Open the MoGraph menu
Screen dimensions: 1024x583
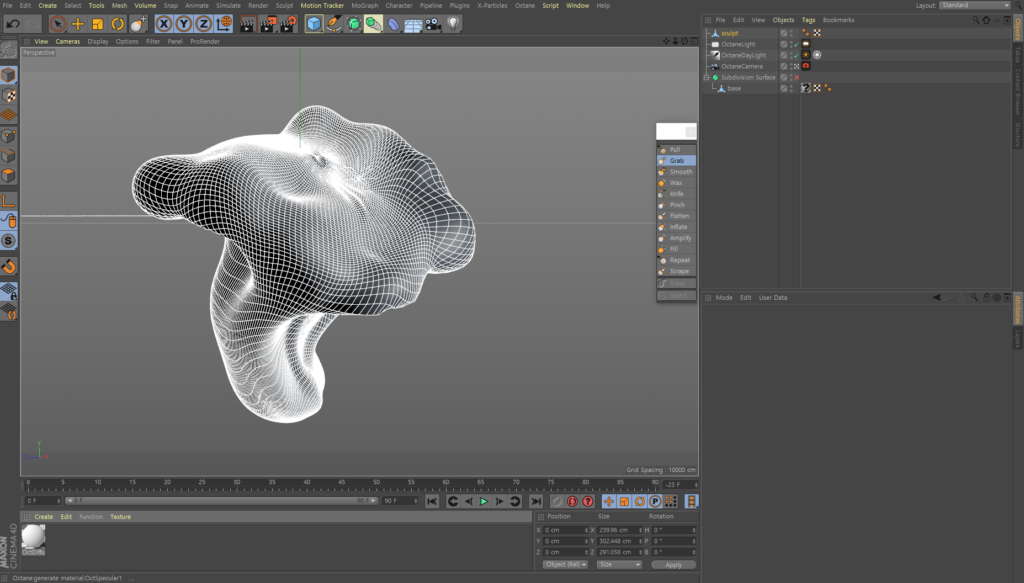pos(364,6)
